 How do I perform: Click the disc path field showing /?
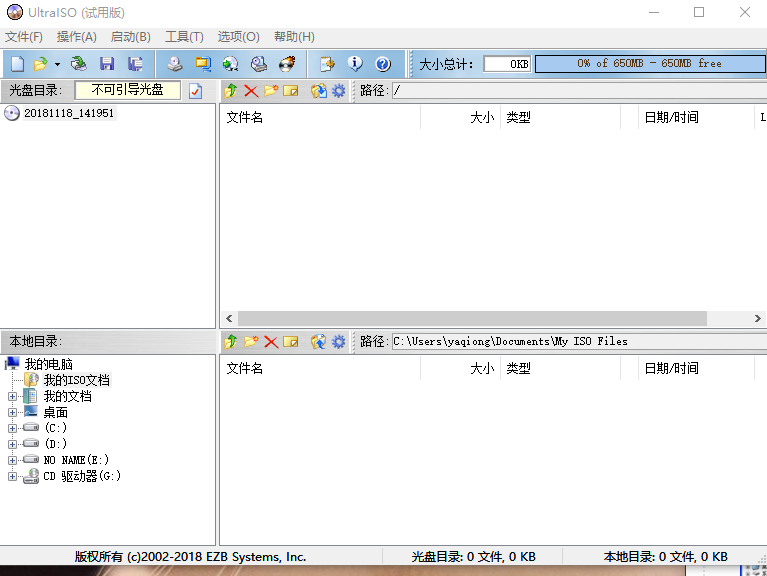tap(579, 90)
